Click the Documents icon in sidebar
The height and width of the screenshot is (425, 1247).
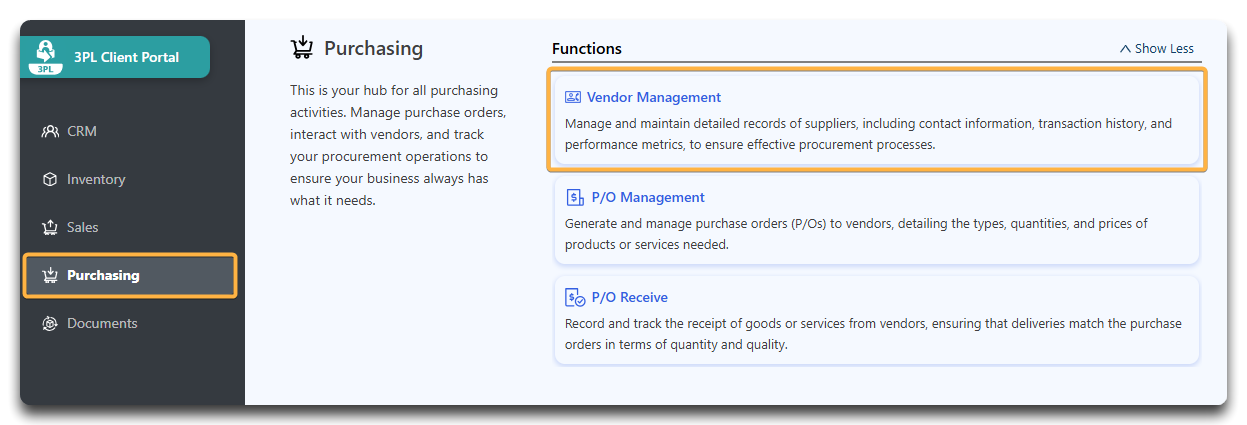tap(50, 323)
